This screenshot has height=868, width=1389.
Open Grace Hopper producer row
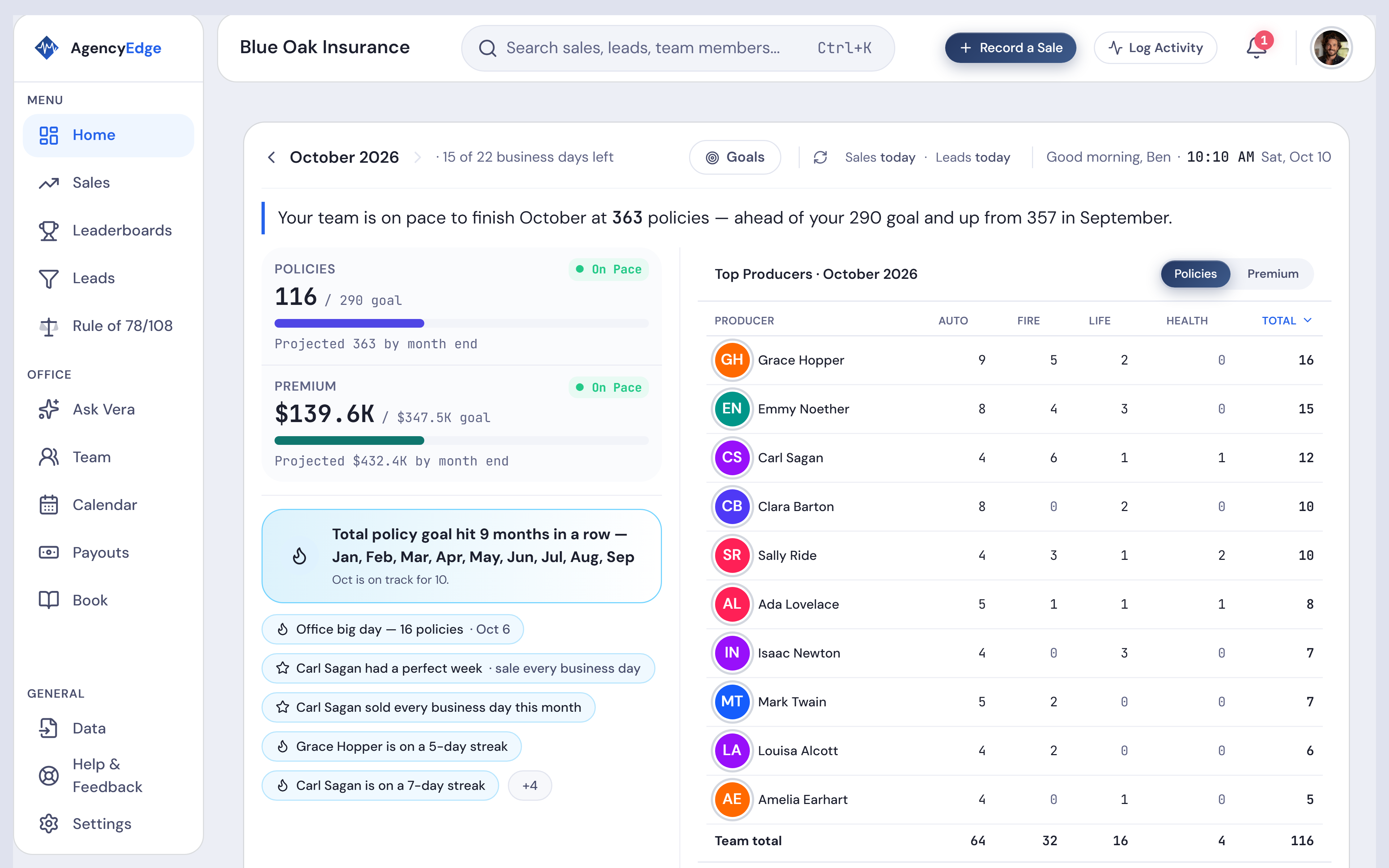tap(1015, 360)
